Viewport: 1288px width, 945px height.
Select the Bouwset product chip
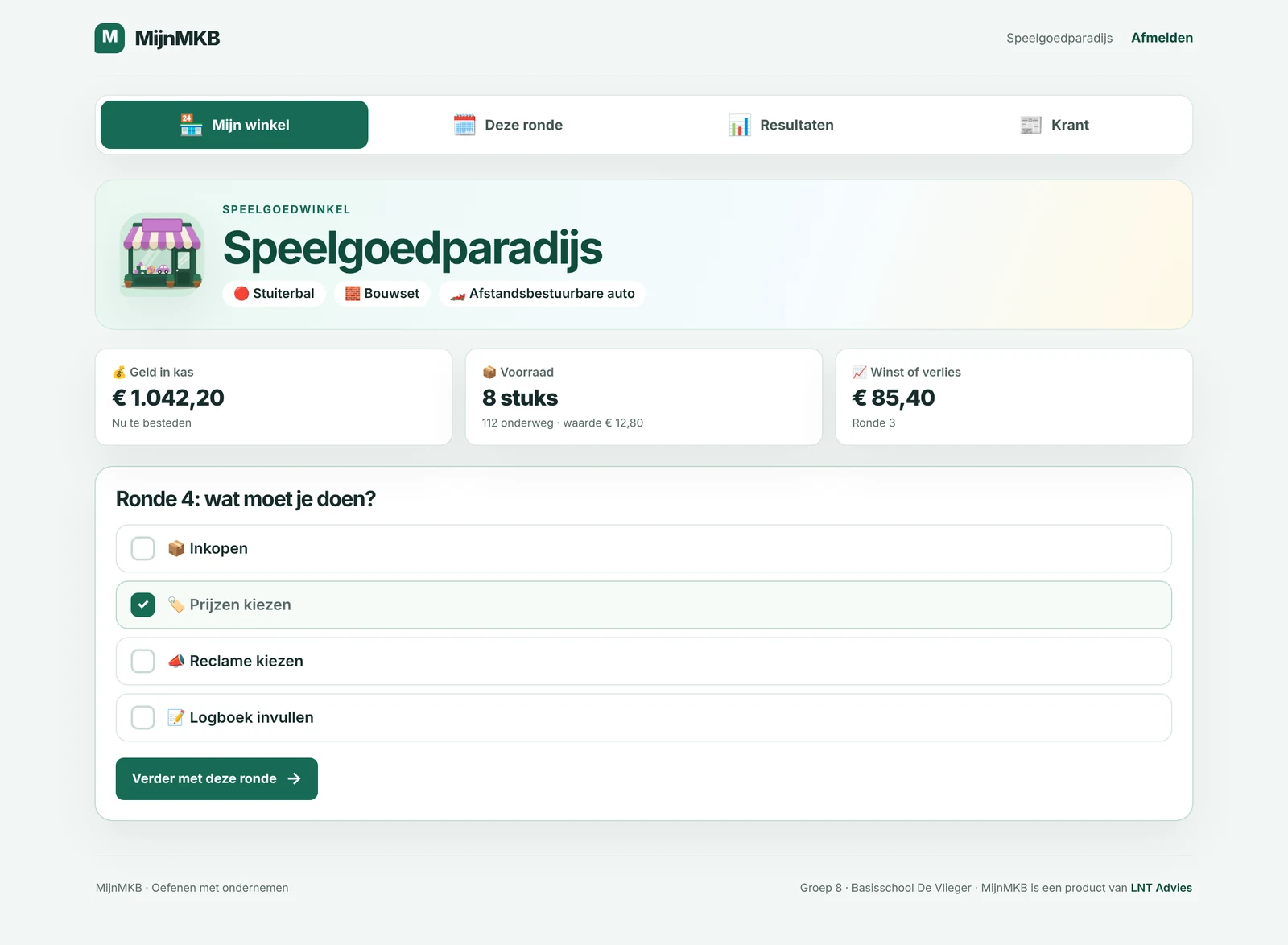point(382,294)
